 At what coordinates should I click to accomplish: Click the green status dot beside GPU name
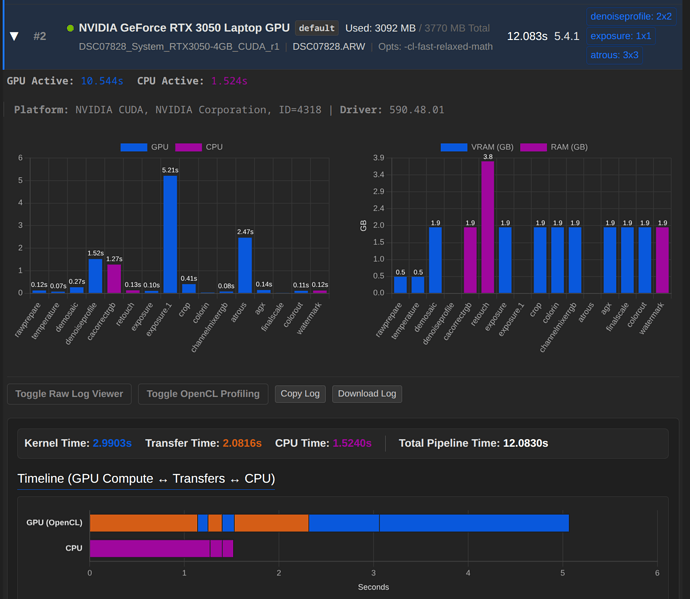point(70,28)
